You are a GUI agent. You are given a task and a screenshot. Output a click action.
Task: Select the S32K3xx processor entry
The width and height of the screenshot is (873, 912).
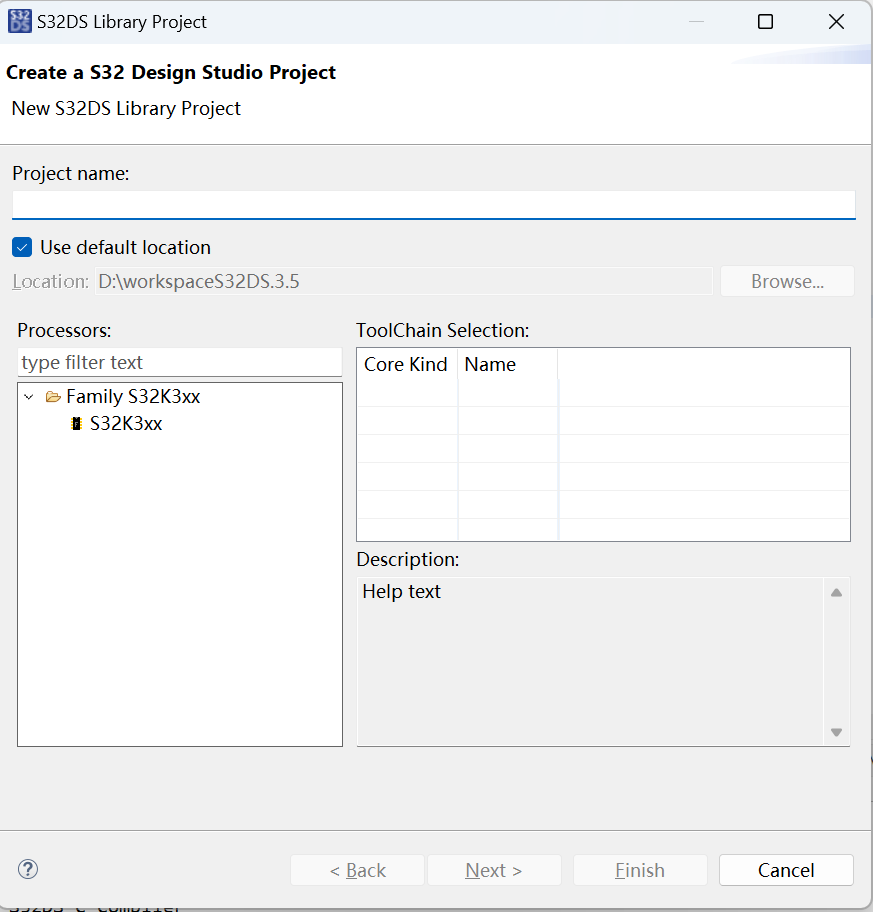coord(126,424)
